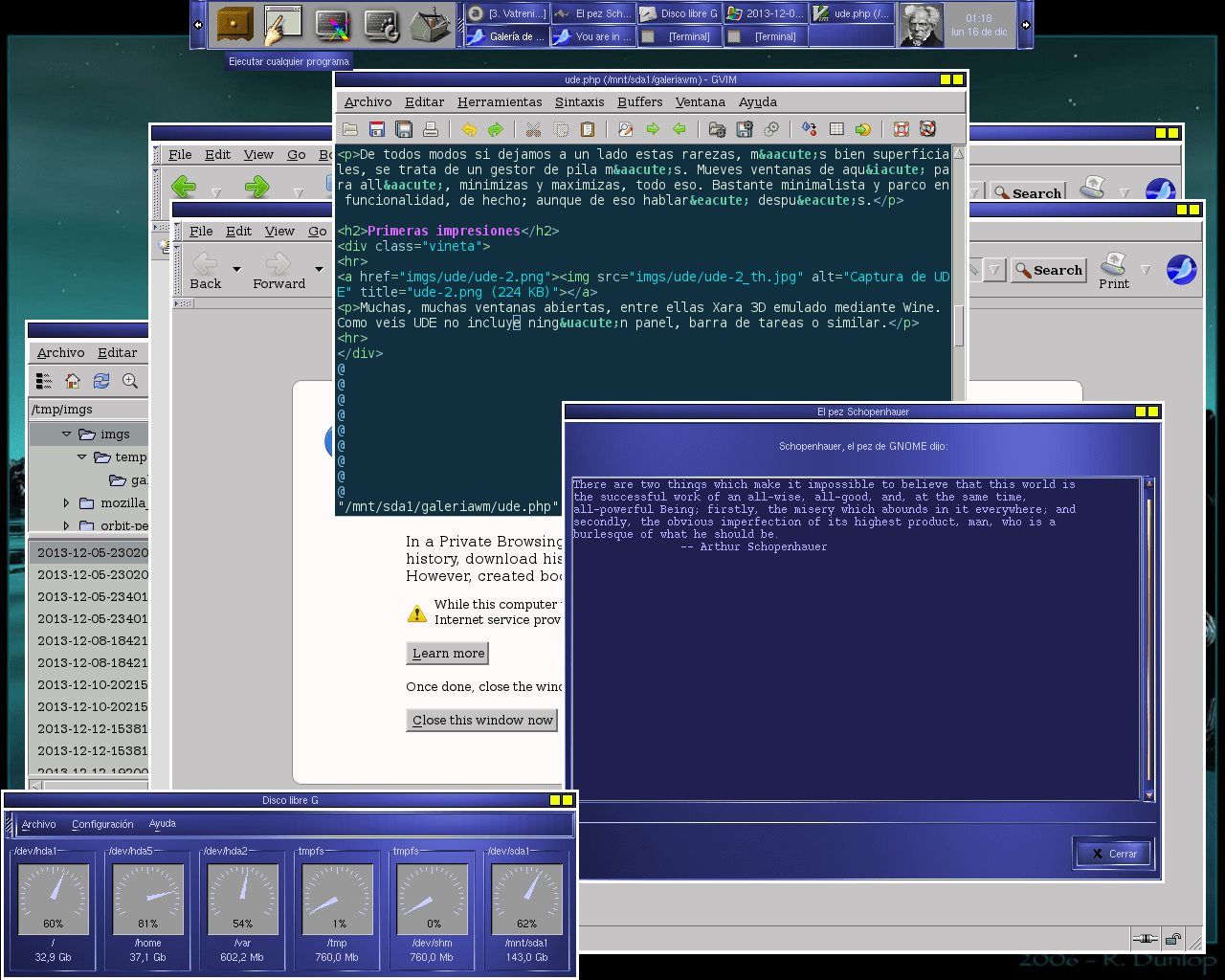Click the /tmp/imgs path field
The width and height of the screenshot is (1225, 980).
(x=88, y=410)
